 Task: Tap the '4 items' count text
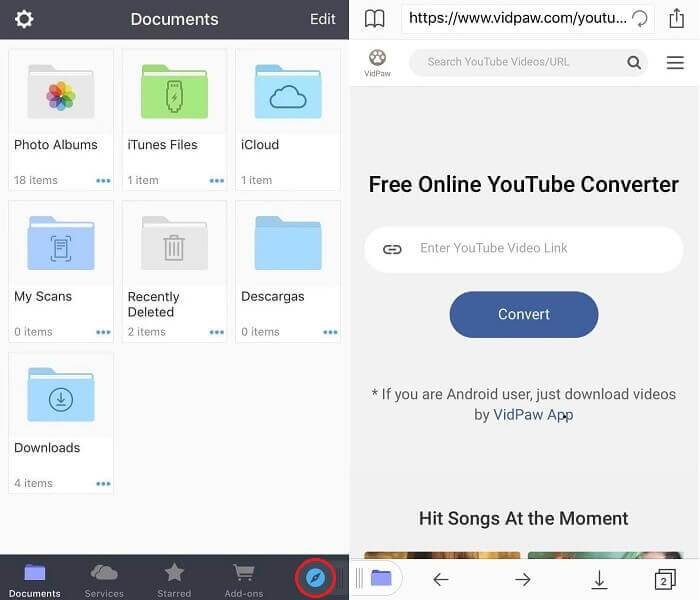coord(33,483)
